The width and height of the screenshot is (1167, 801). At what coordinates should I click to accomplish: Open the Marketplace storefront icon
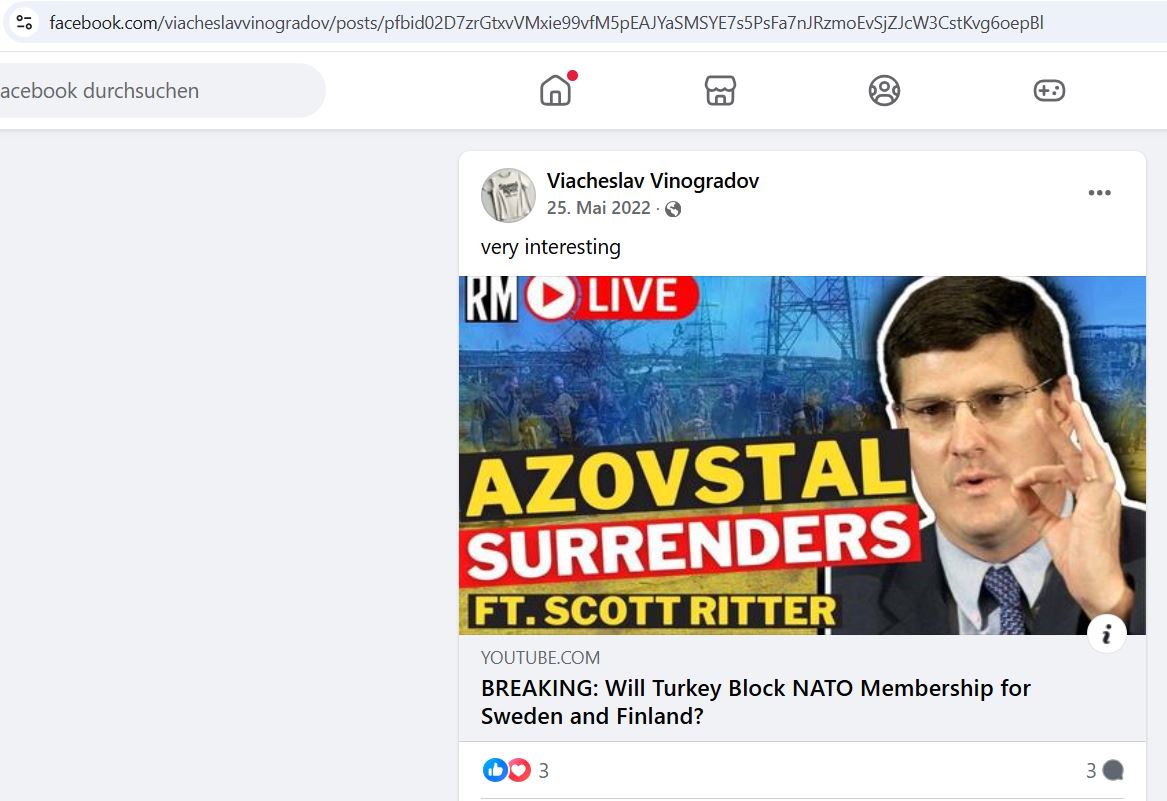click(x=720, y=91)
